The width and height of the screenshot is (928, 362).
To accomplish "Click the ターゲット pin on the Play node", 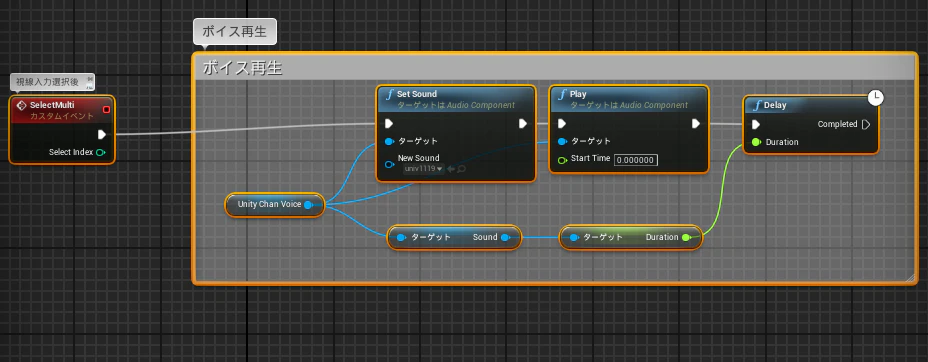I will (562, 141).
